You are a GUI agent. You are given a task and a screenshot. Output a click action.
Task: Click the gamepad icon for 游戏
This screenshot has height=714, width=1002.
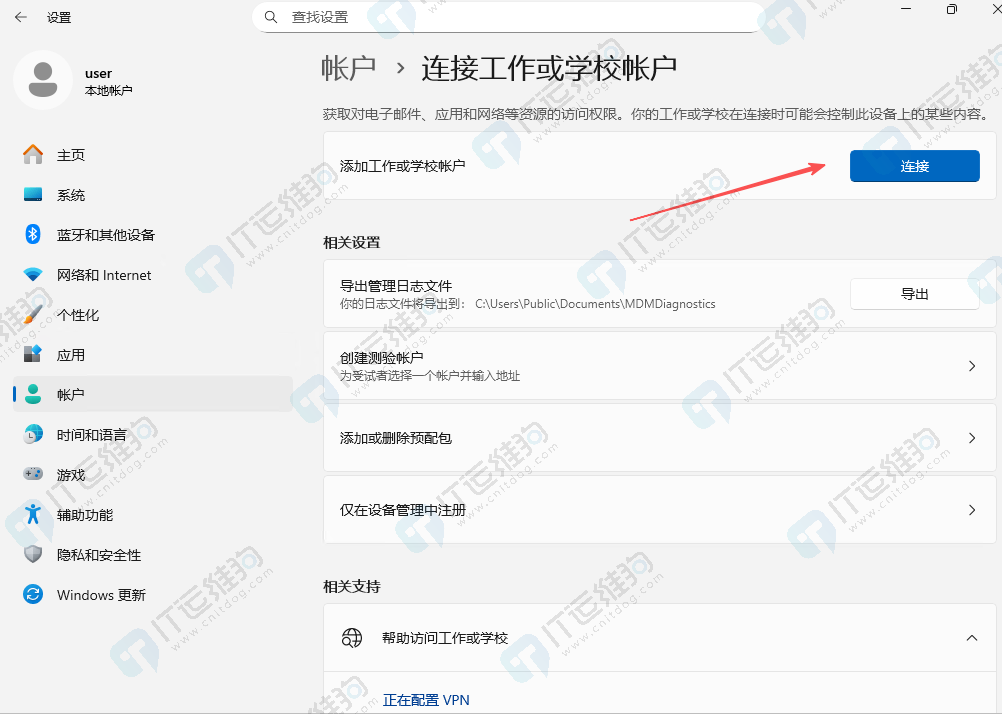(33, 474)
